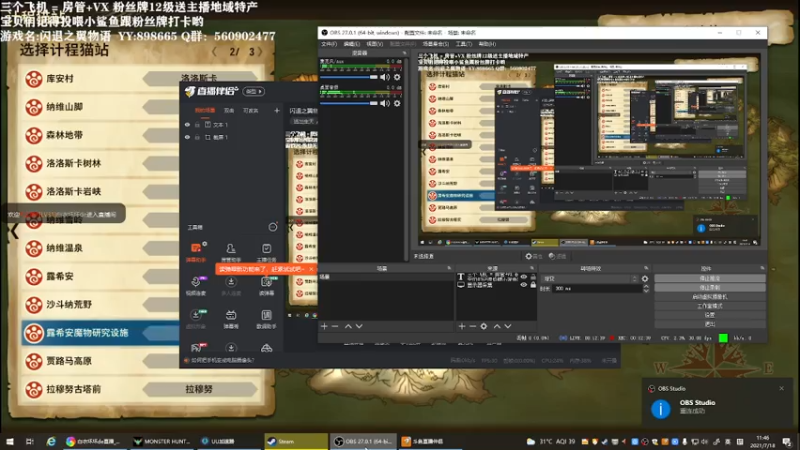Open source properties gear under sources list
Image resolution: width=800 pixels, height=450 pixels.
point(484,326)
